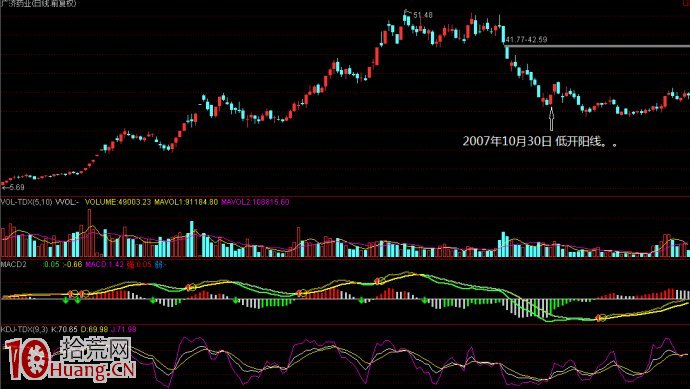Screen dimensions: 690x389
Task: Click the 41.77-42.59 gap price label
Action: 527,40
